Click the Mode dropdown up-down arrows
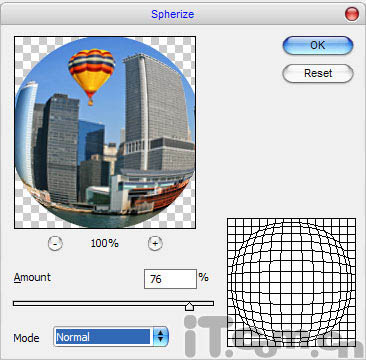 pos(161,337)
